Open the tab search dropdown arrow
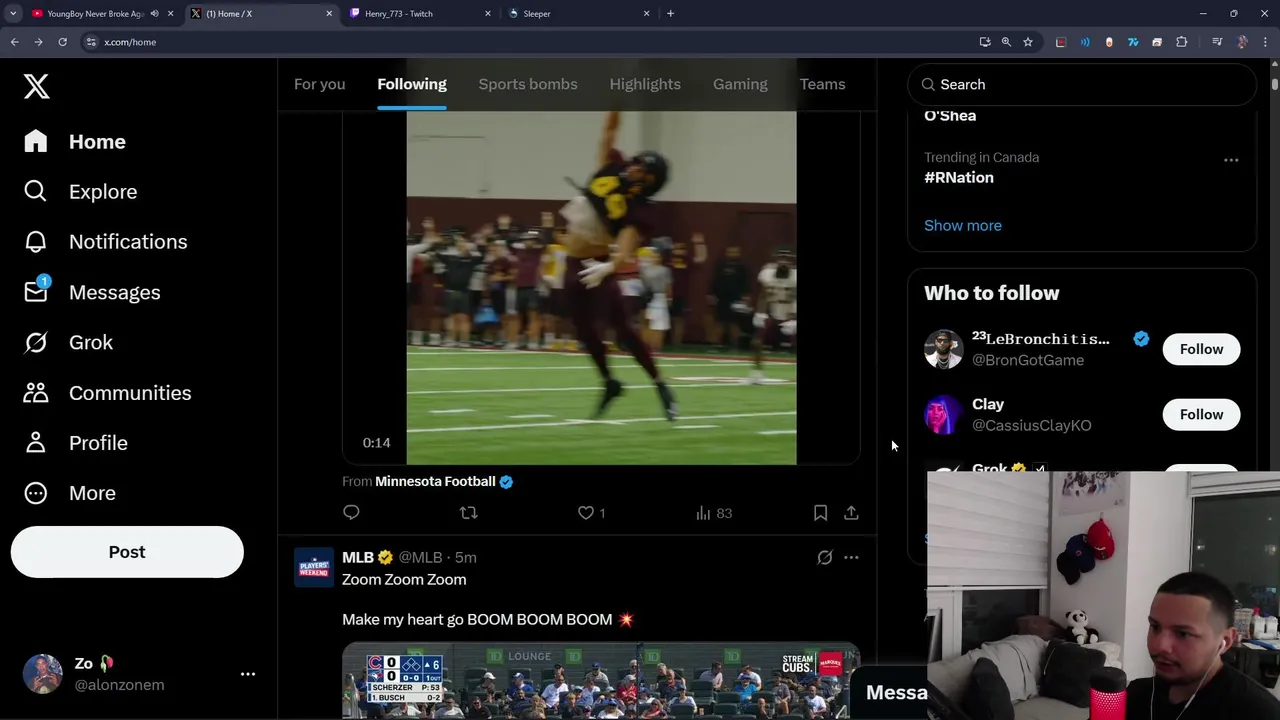 pos(13,13)
